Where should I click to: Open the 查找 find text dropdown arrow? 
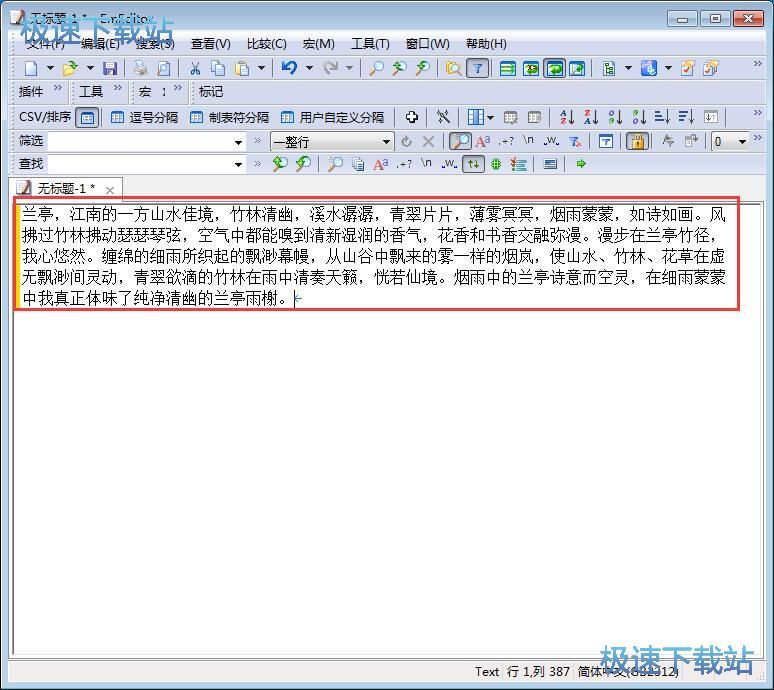tap(238, 164)
